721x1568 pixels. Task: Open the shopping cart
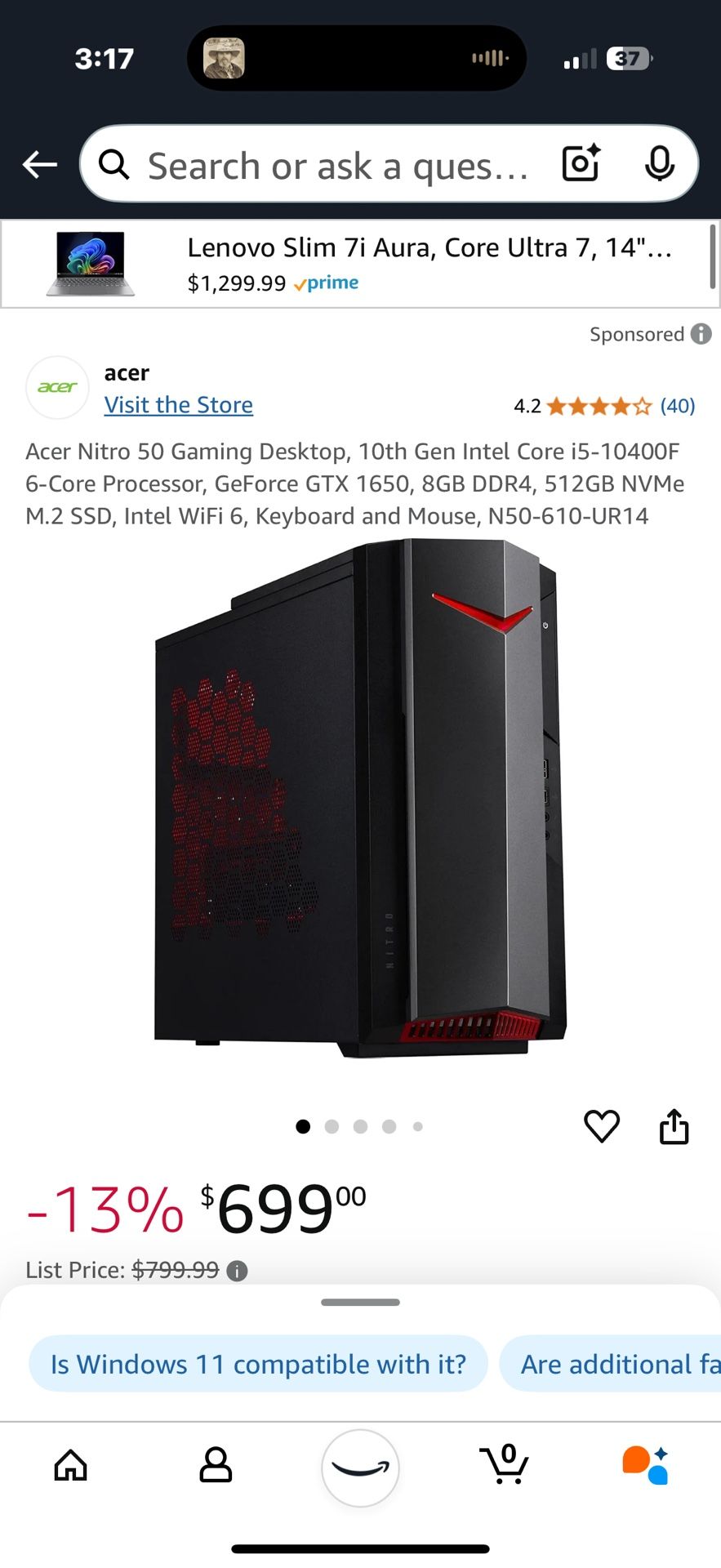505,1464
